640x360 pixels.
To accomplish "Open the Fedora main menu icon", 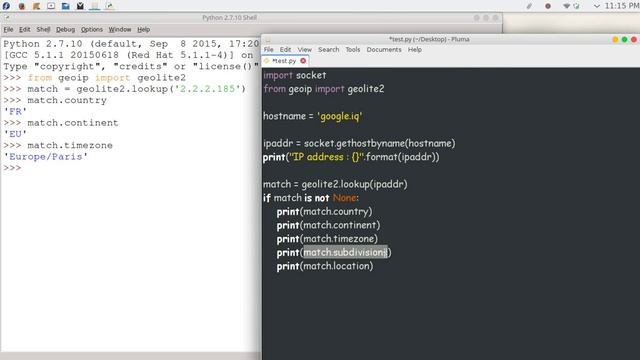I will [6, 6].
